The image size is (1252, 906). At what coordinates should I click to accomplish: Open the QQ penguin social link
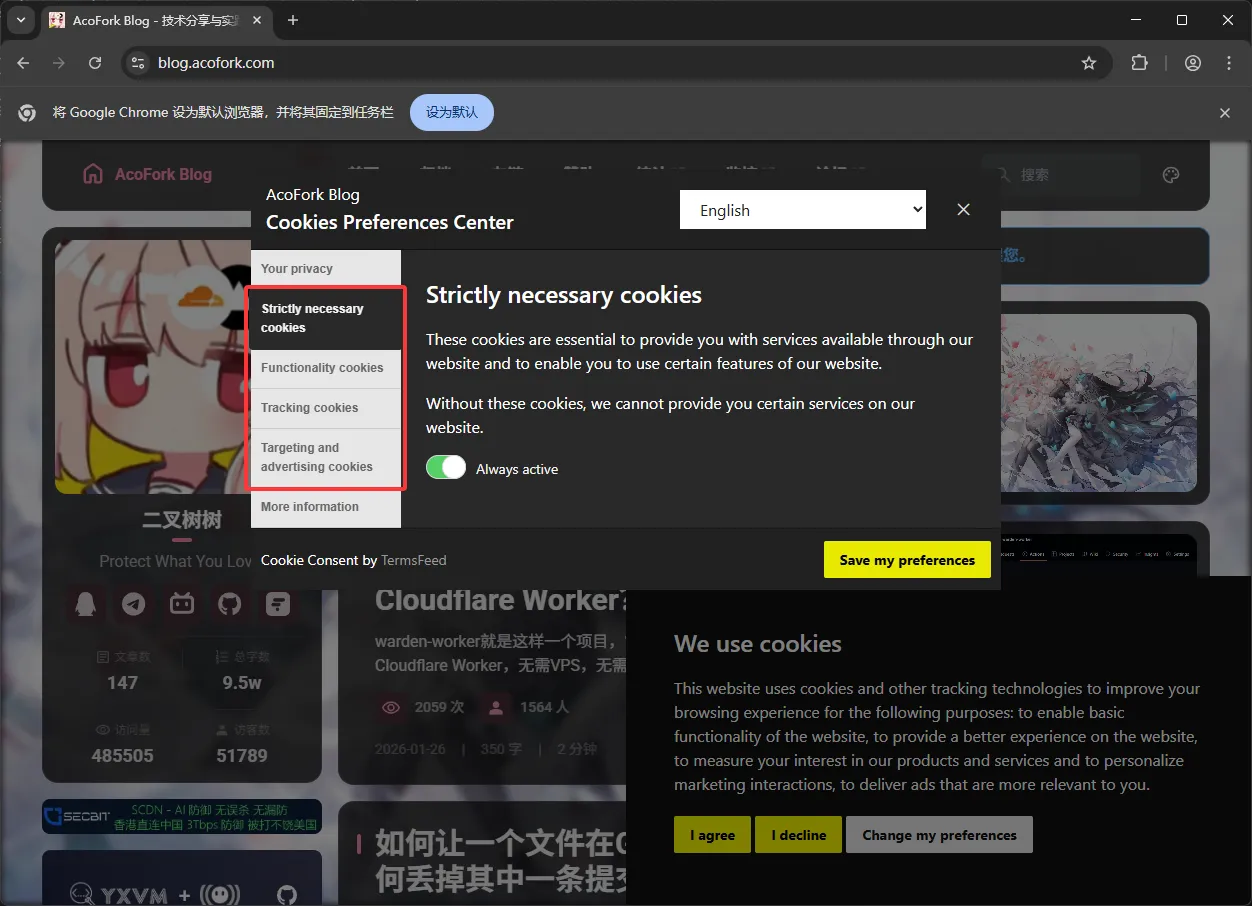[86, 604]
